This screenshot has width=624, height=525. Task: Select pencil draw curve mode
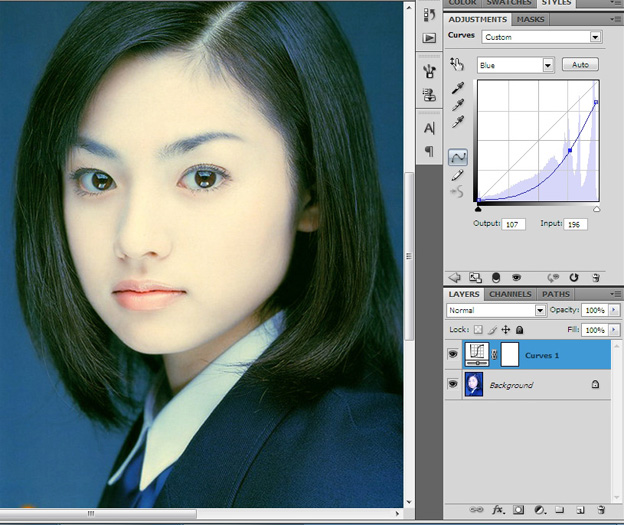click(457, 175)
